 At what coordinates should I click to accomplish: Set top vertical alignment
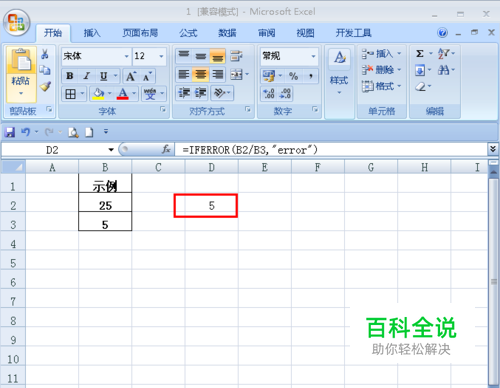pyautogui.click(x=184, y=56)
